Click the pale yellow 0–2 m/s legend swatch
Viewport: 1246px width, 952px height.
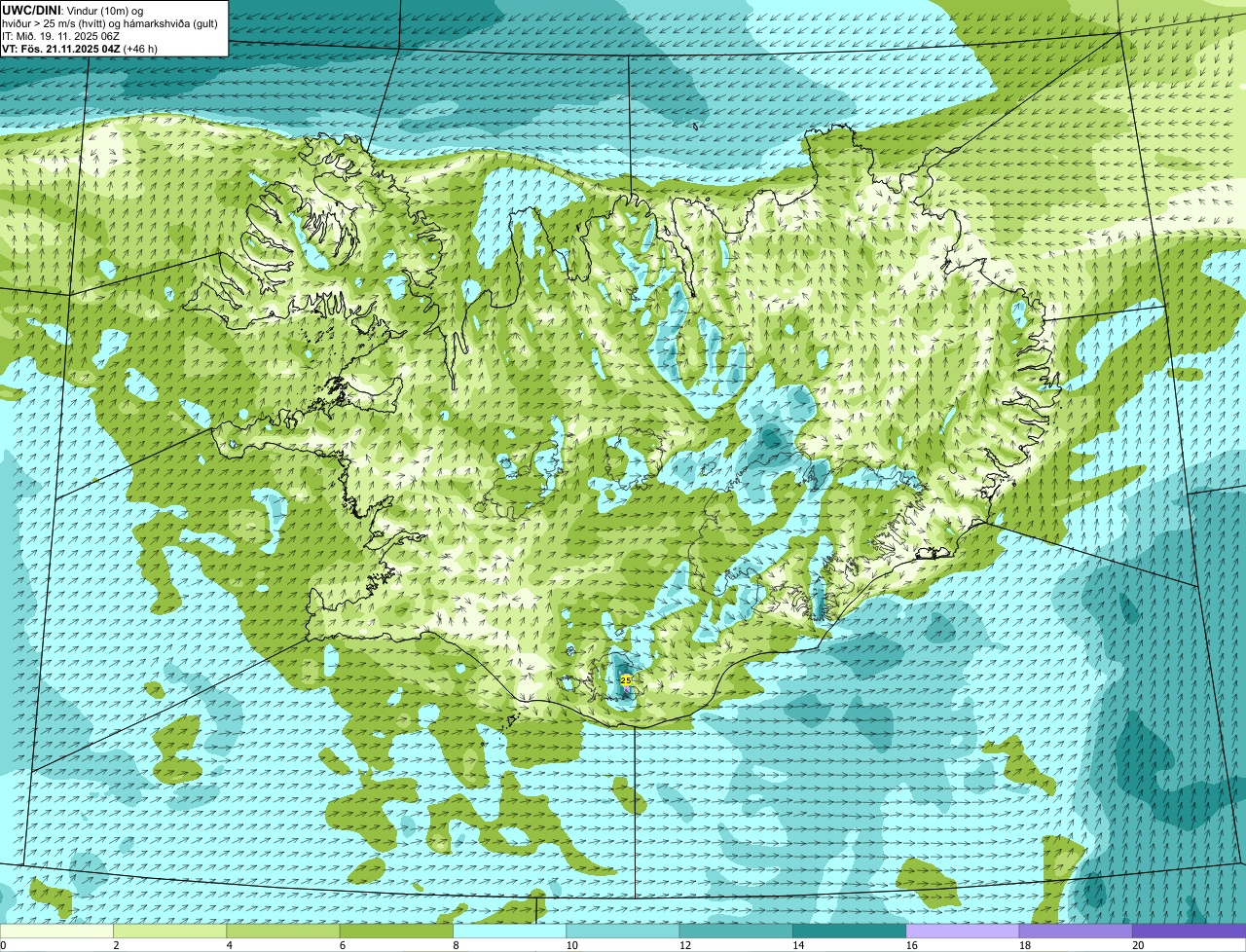pos(56,932)
